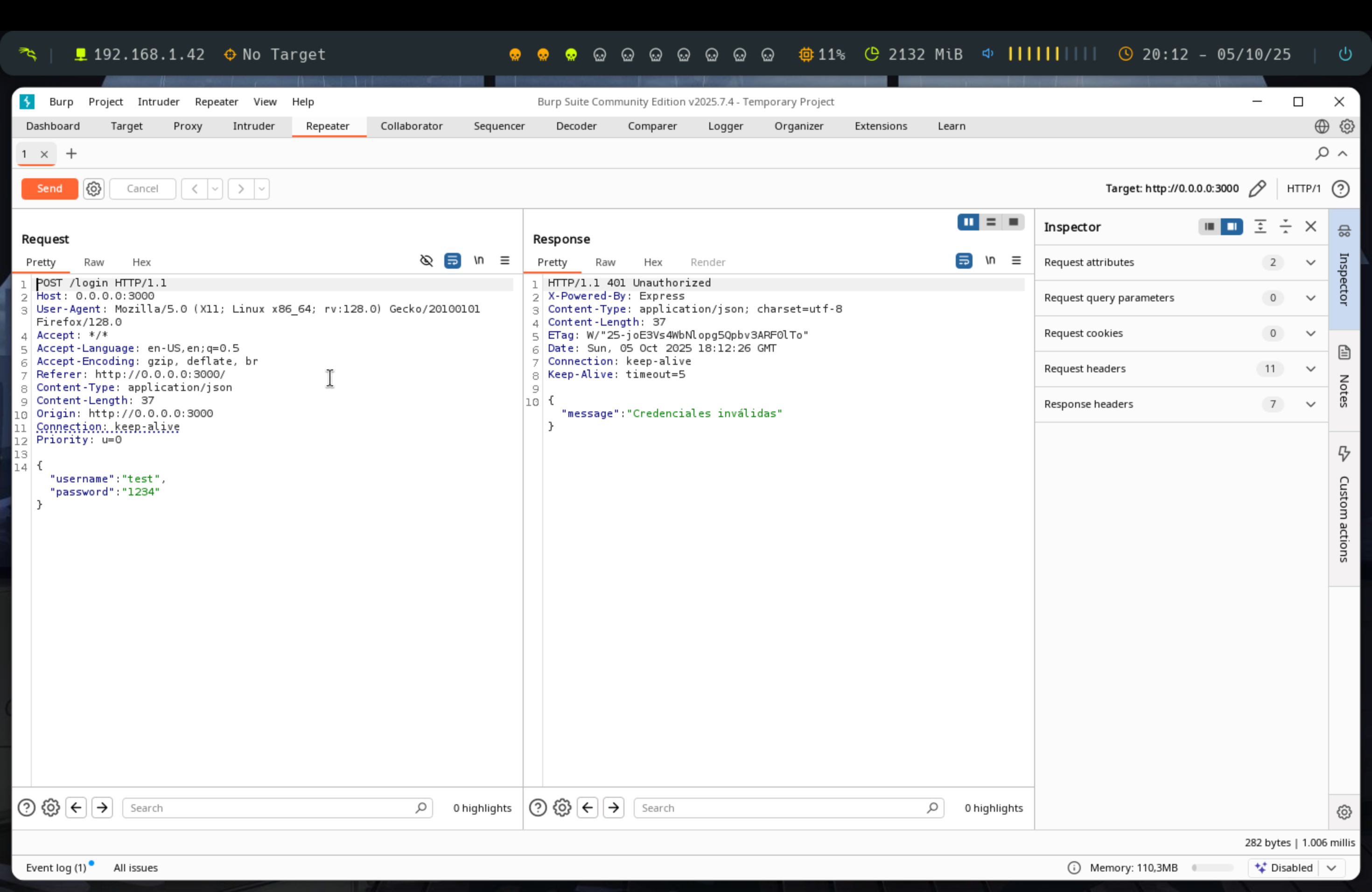This screenshot has width=1372, height=892.
Task: Add a new Repeater tab with plus
Action: [71, 153]
